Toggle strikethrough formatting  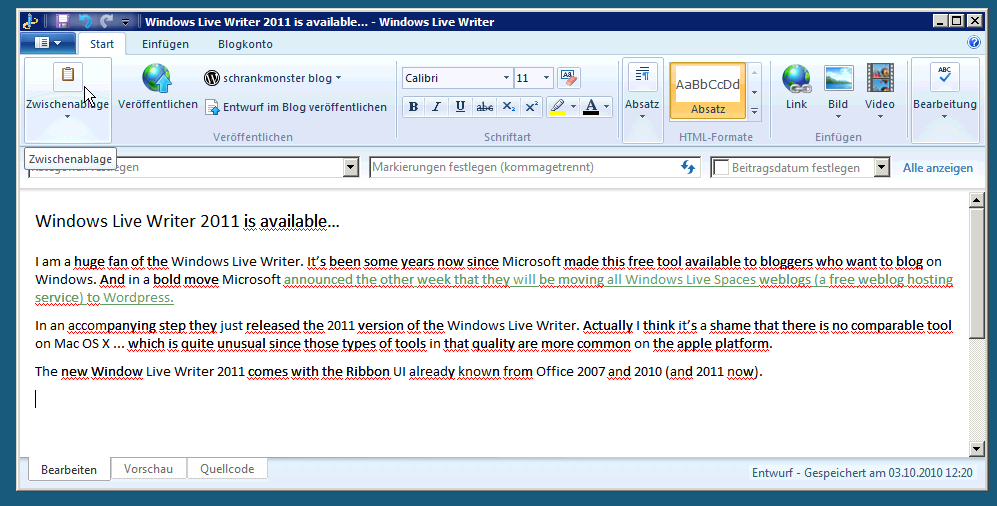[485, 107]
